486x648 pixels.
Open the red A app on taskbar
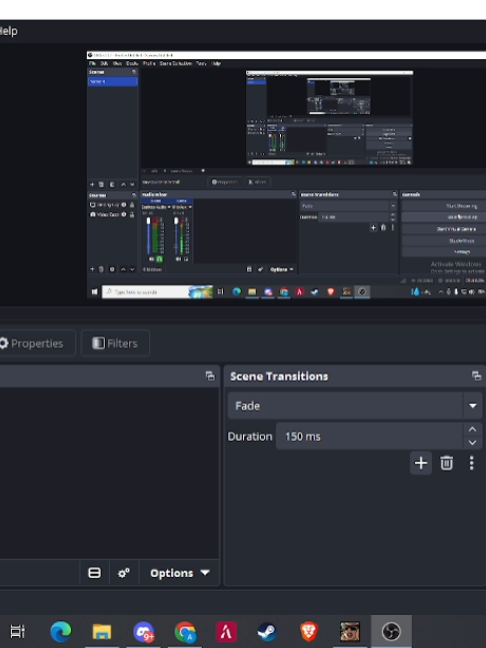[226, 631]
